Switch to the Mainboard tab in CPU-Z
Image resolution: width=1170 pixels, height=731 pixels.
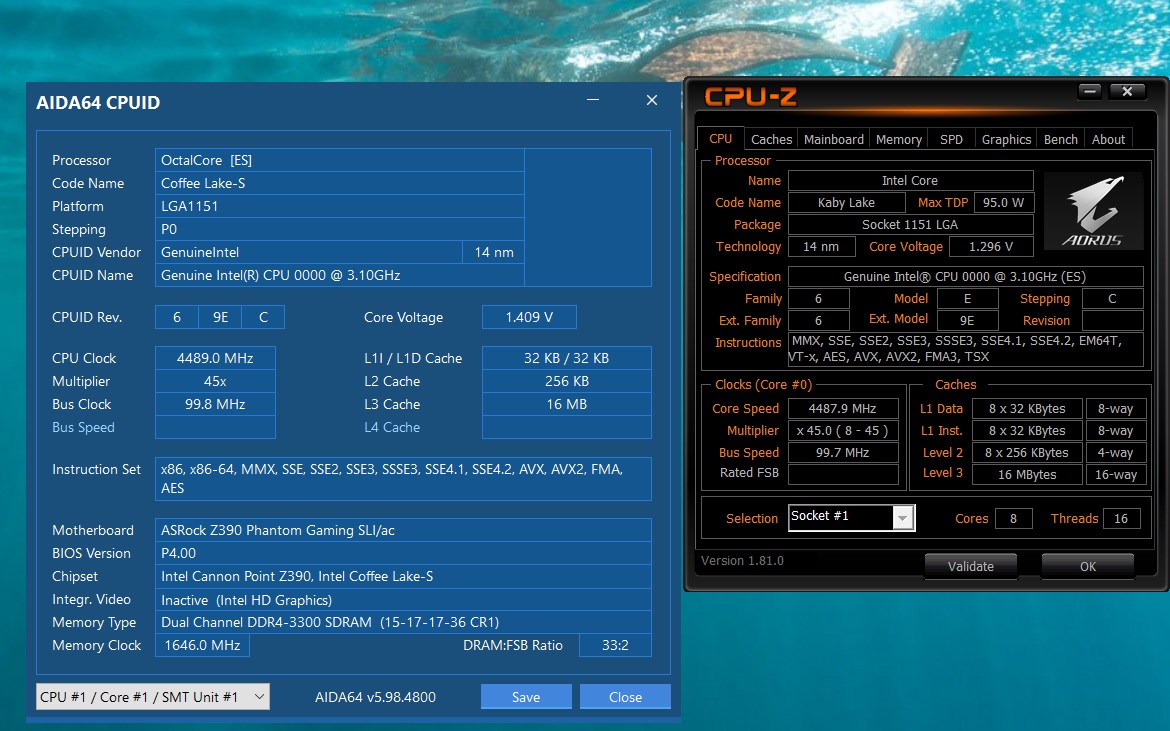(x=833, y=139)
